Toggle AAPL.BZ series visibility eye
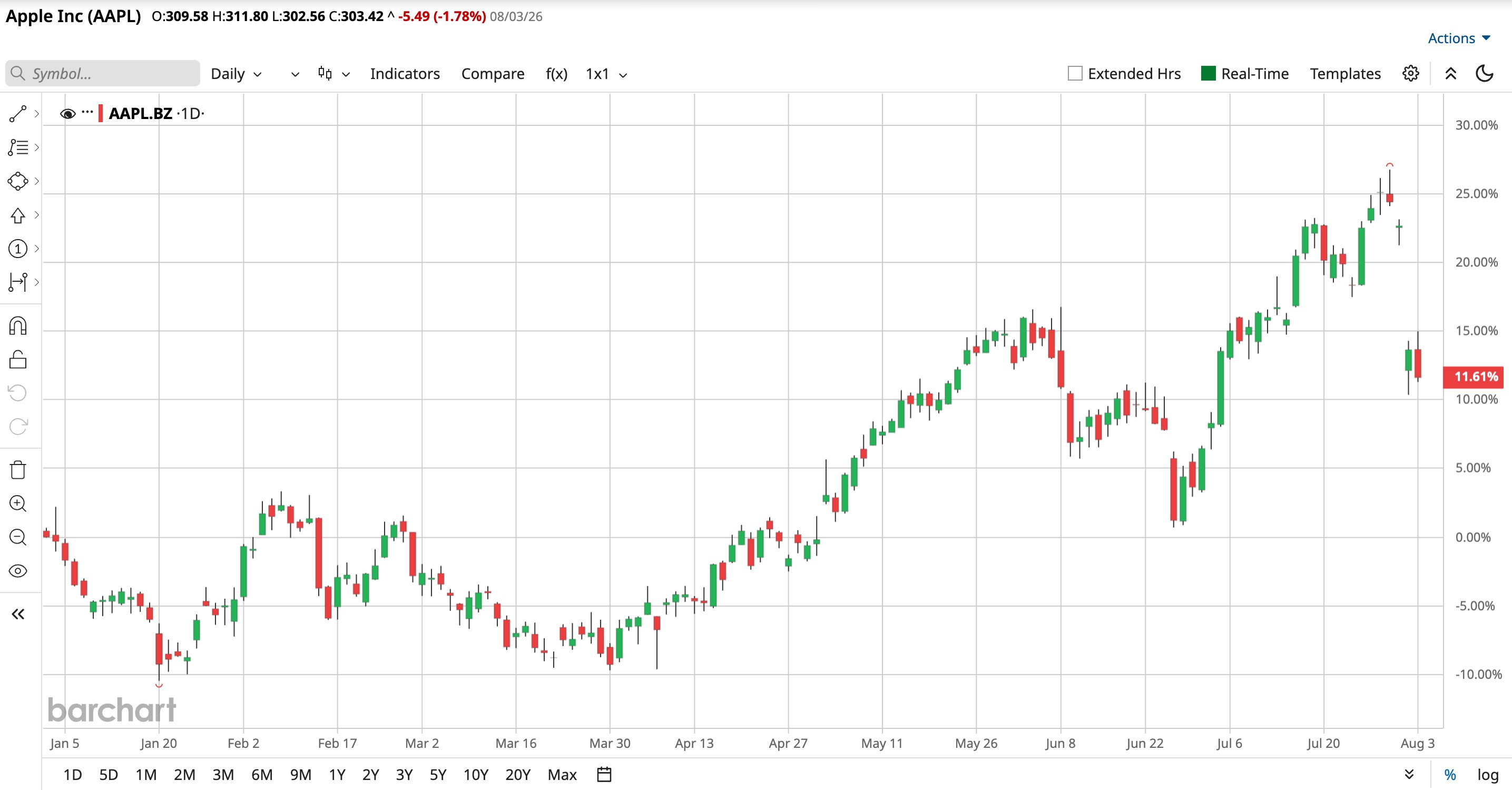Viewport: 1512px width, 790px height. pos(67,113)
